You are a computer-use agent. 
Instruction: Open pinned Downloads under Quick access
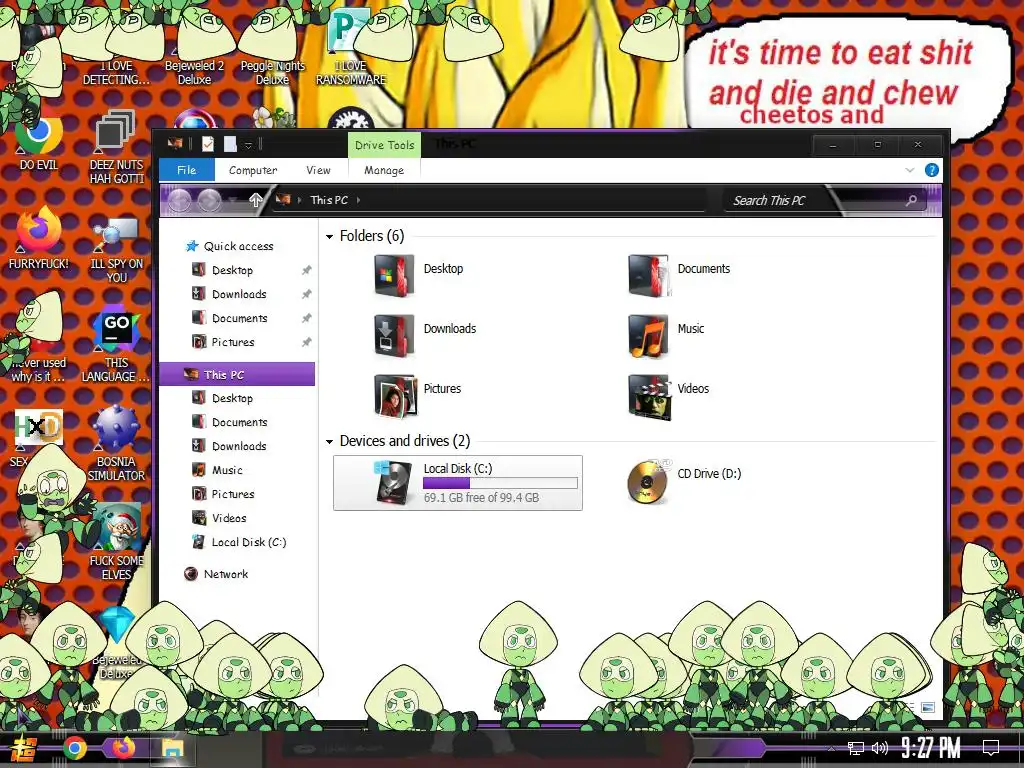239,294
